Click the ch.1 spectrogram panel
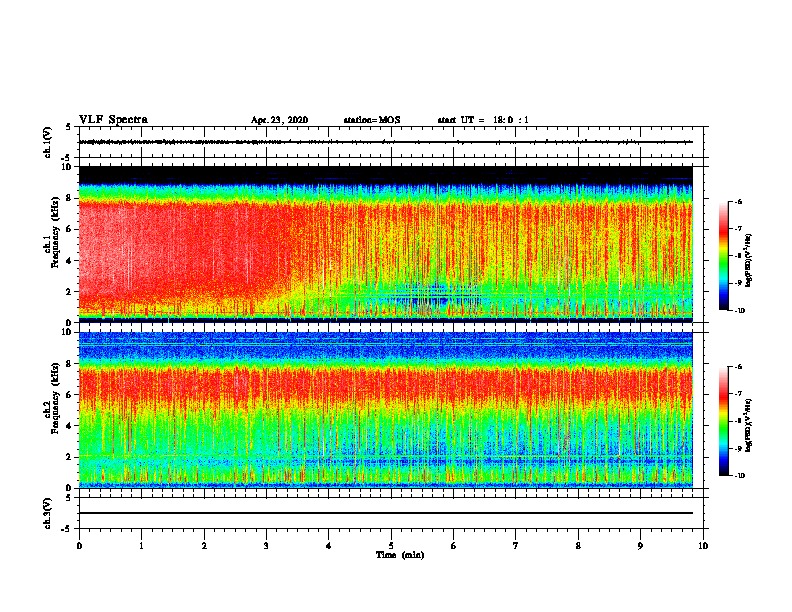Screen dimensions: 792x612 coord(386,244)
